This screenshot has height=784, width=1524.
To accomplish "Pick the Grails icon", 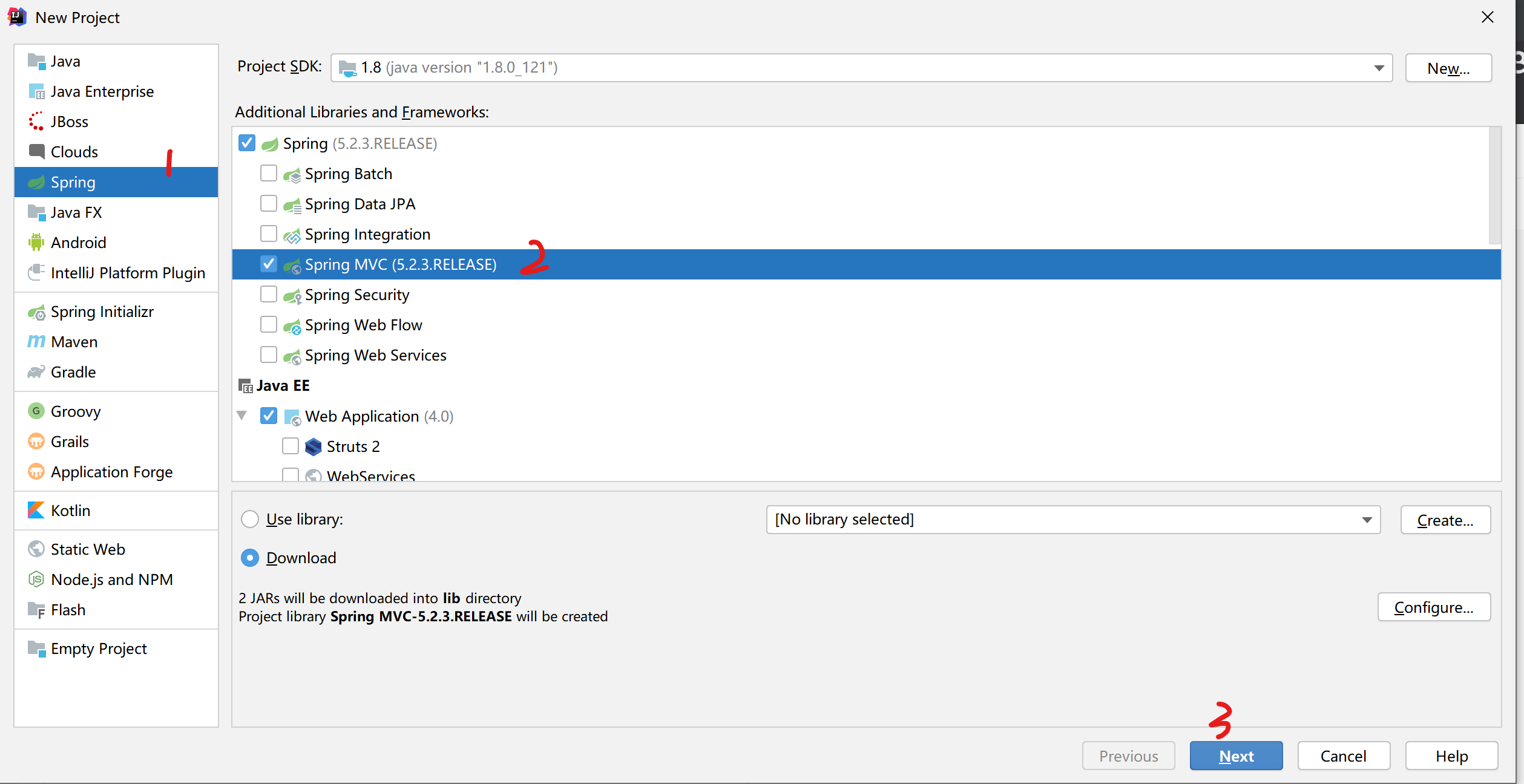I will 36,442.
